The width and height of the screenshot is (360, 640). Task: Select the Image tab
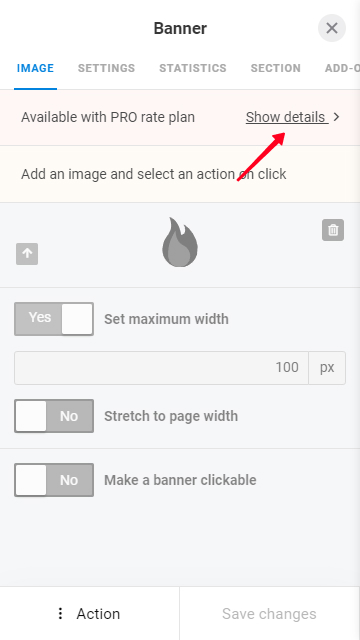pos(36,68)
